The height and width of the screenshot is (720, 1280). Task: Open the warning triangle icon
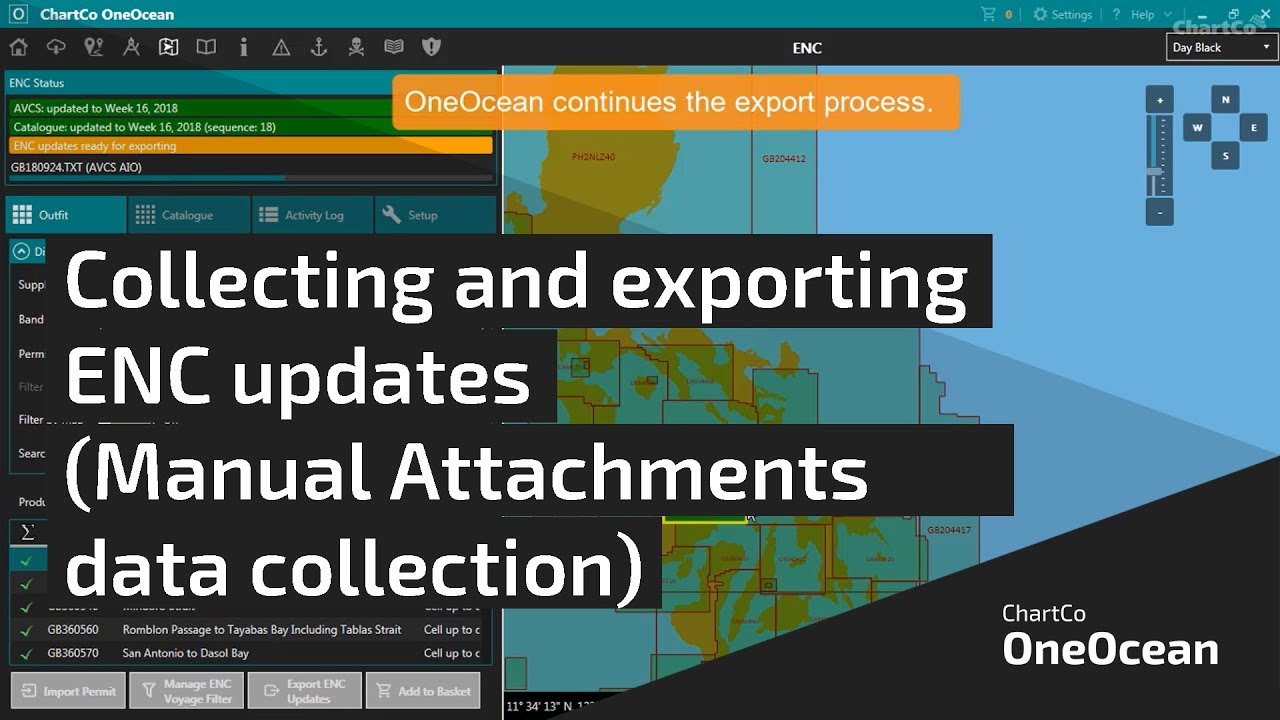(281, 47)
